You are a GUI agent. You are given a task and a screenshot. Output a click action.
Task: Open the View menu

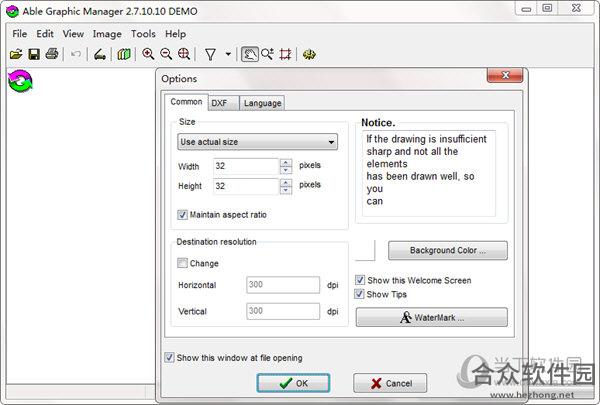(x=73, y=34)
